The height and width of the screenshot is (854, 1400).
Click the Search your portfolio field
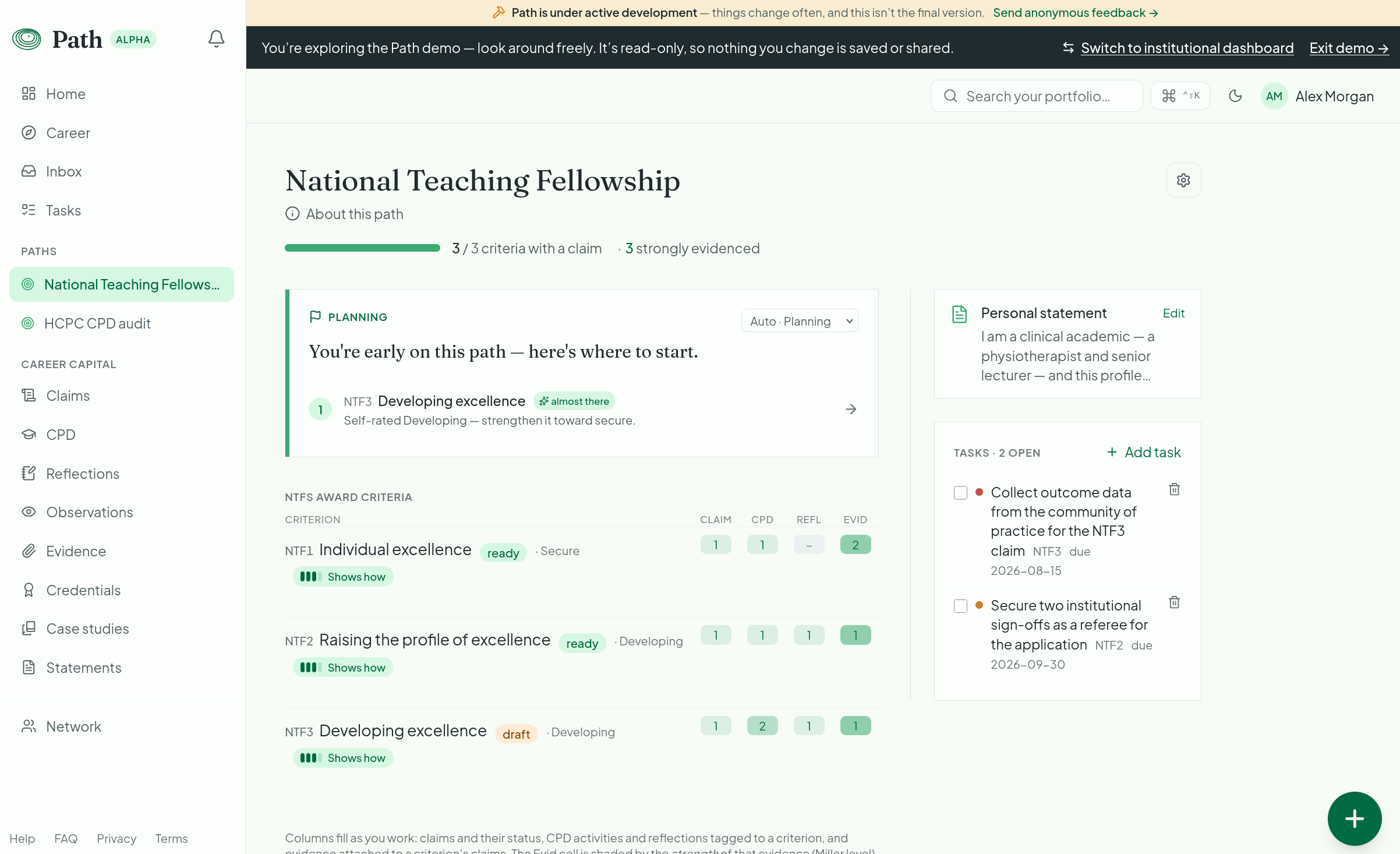pyautogui.click(x=1037, y=96)
